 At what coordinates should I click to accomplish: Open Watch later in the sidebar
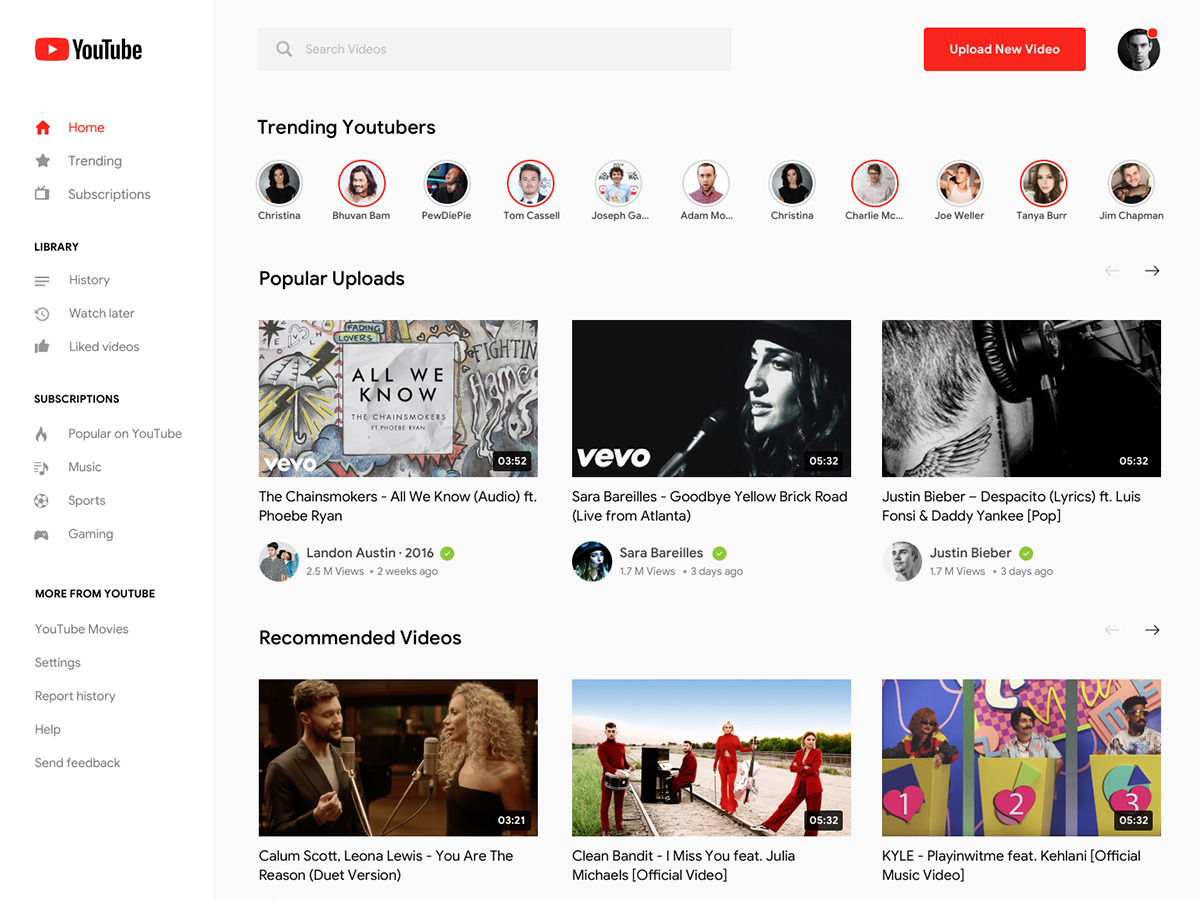point(101,313)
